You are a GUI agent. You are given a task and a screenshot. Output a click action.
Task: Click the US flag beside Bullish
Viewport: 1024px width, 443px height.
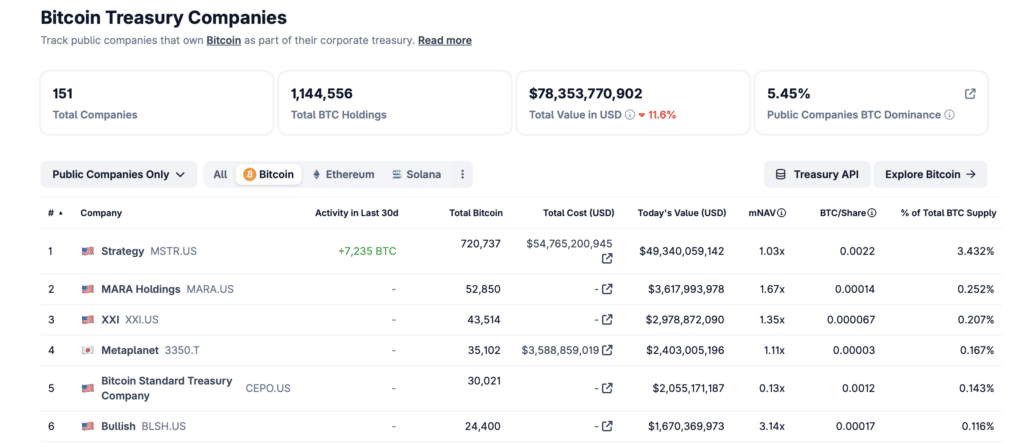(88, 426)
